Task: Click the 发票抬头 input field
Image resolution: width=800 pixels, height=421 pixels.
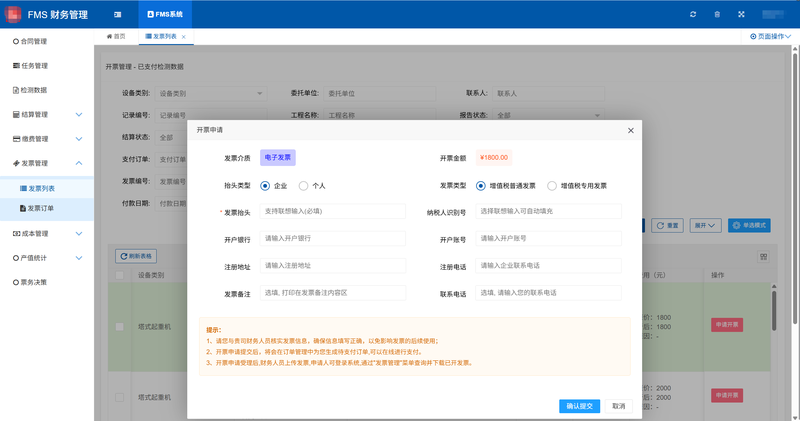Action: pyautogui.click(x=333, y=211)
